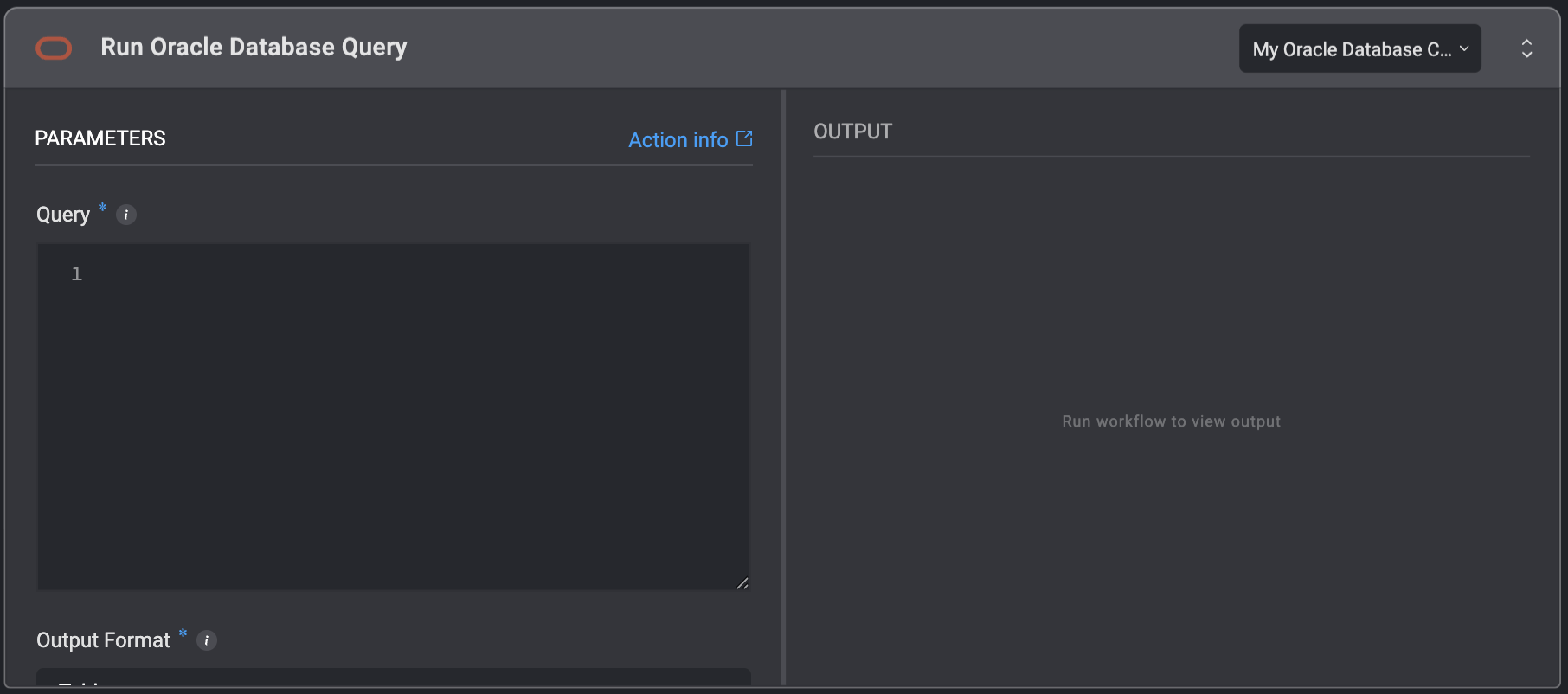Click the 'Run workflow to view output' text
The height and width of the screenshot is (694, 1568).
pos(1172,421)
